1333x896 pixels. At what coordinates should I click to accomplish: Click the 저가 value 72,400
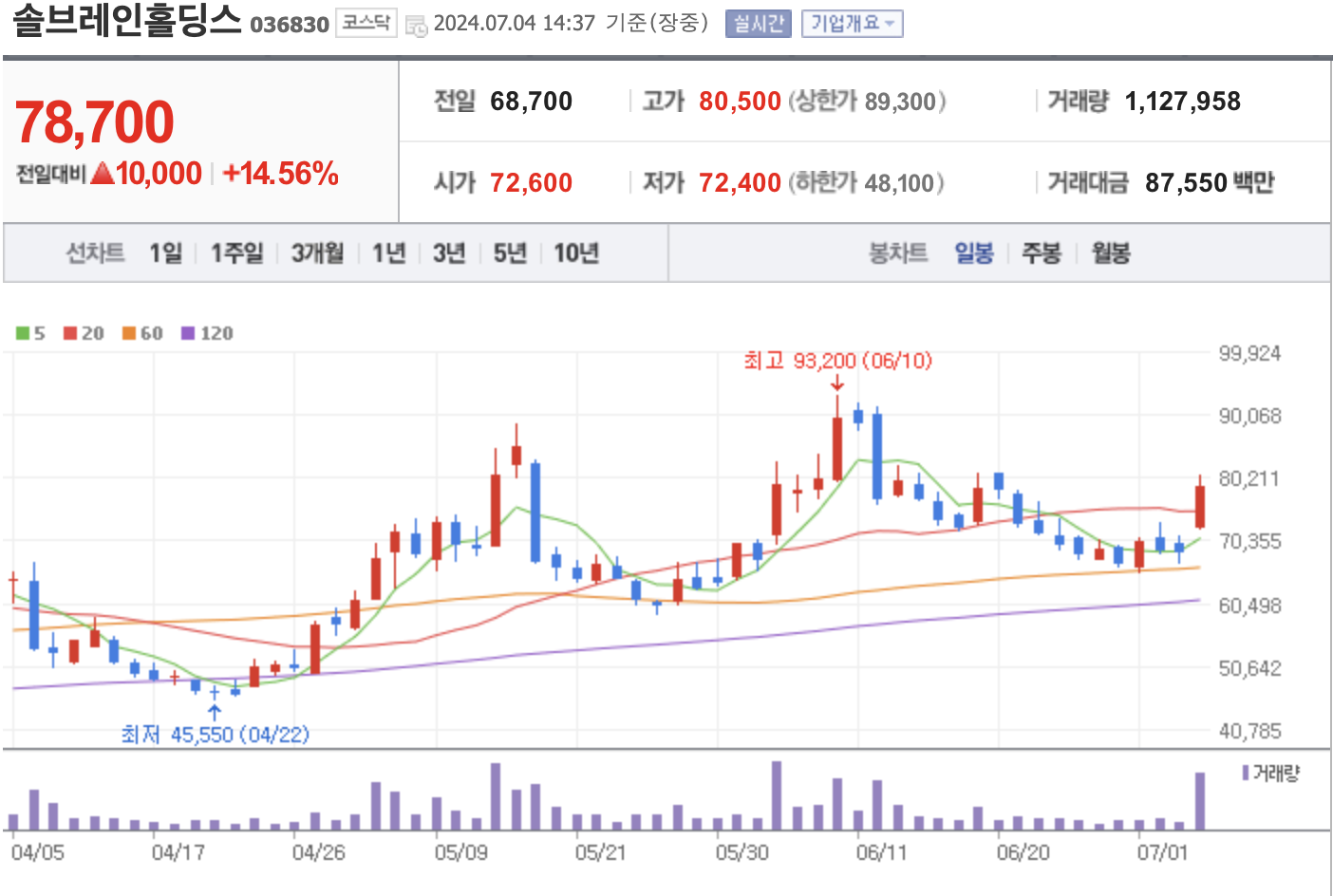click(740, 183)
